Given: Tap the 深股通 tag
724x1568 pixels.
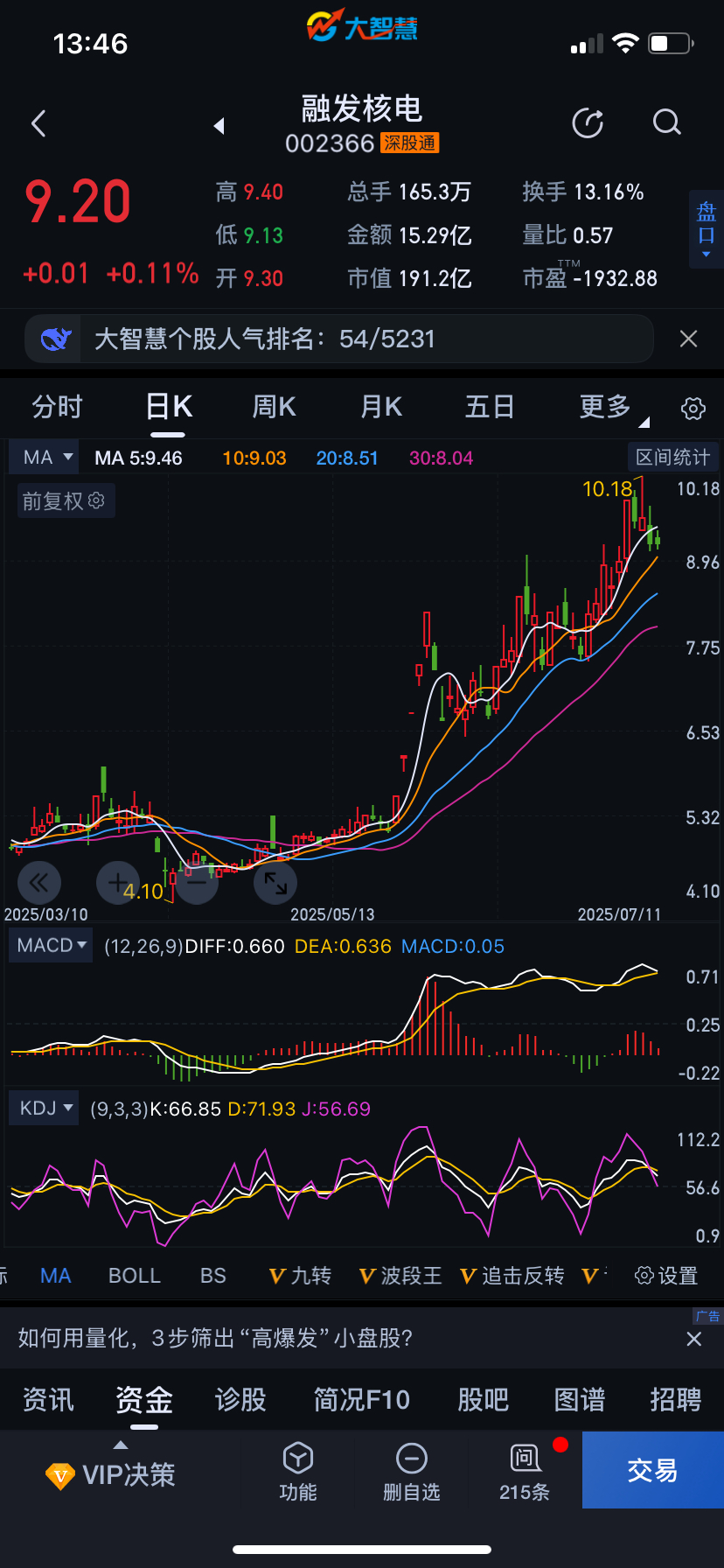Looking at the screenshot, I should coord(410,143).
